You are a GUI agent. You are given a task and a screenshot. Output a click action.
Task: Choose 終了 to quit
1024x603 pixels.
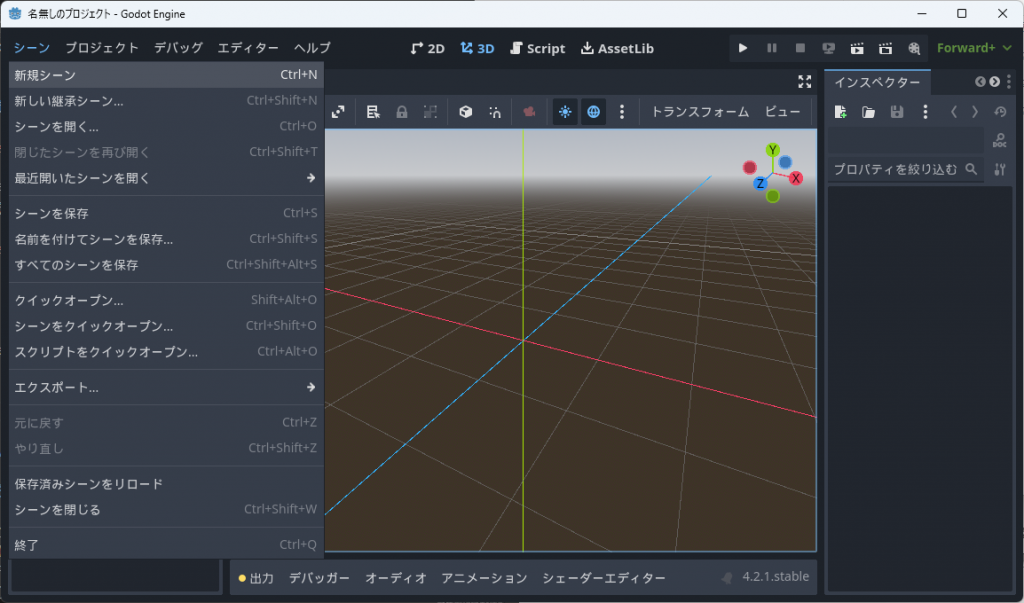click(166, 545)
